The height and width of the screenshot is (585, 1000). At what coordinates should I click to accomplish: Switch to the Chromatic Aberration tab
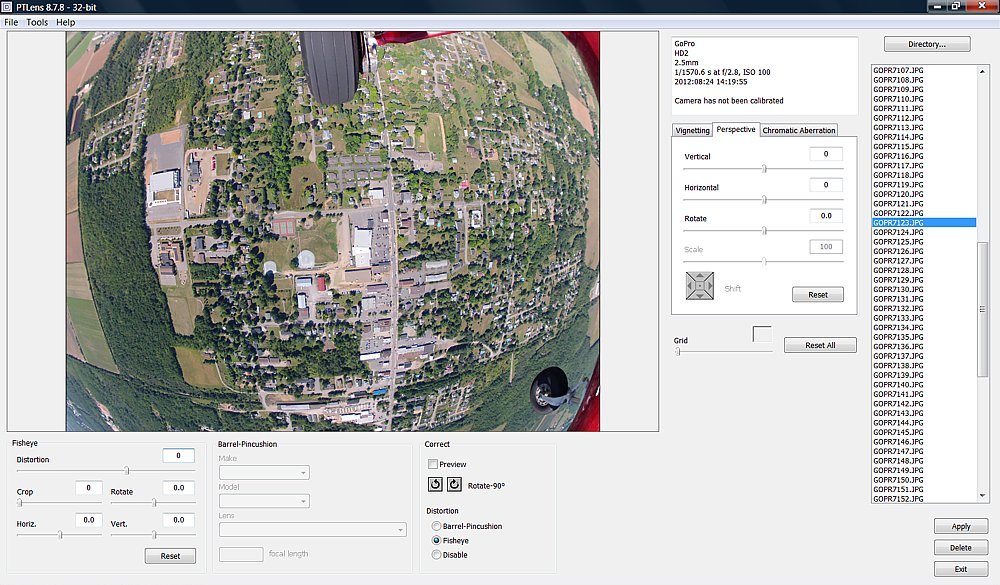point(798,131)
